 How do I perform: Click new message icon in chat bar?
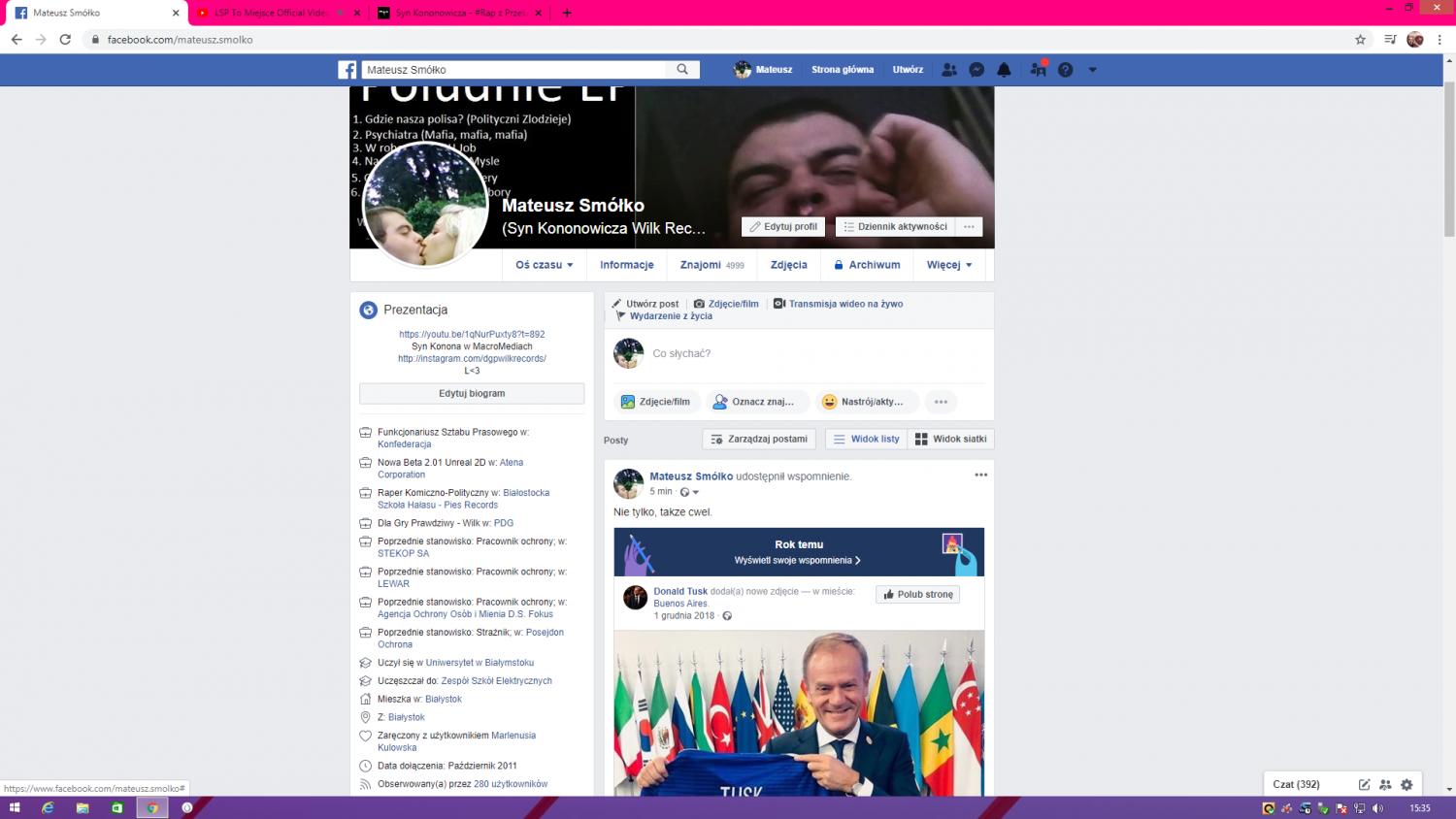(x=1364, y=784)
